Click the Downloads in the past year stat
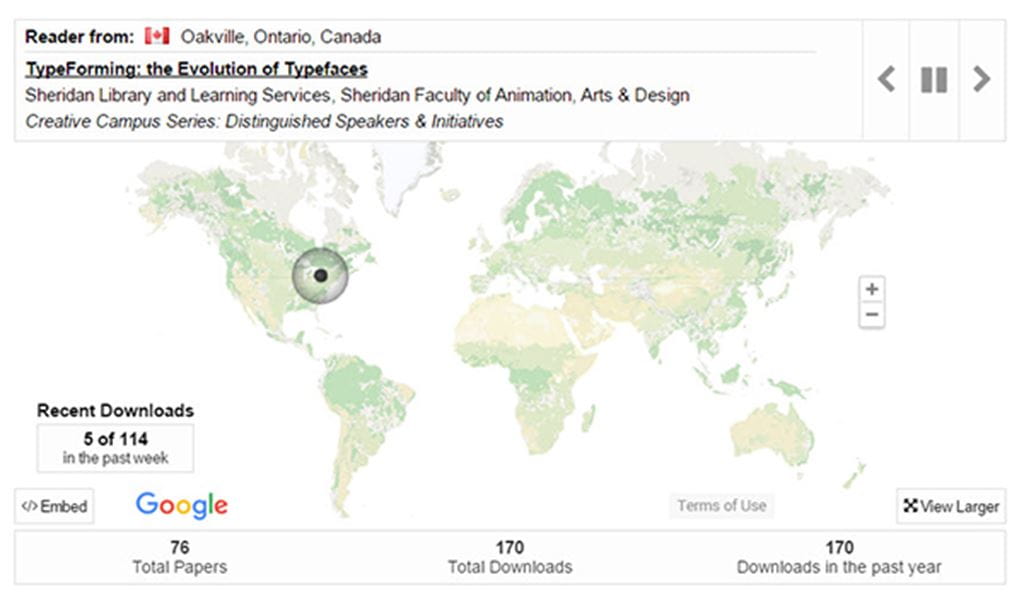 pos(839,557)
